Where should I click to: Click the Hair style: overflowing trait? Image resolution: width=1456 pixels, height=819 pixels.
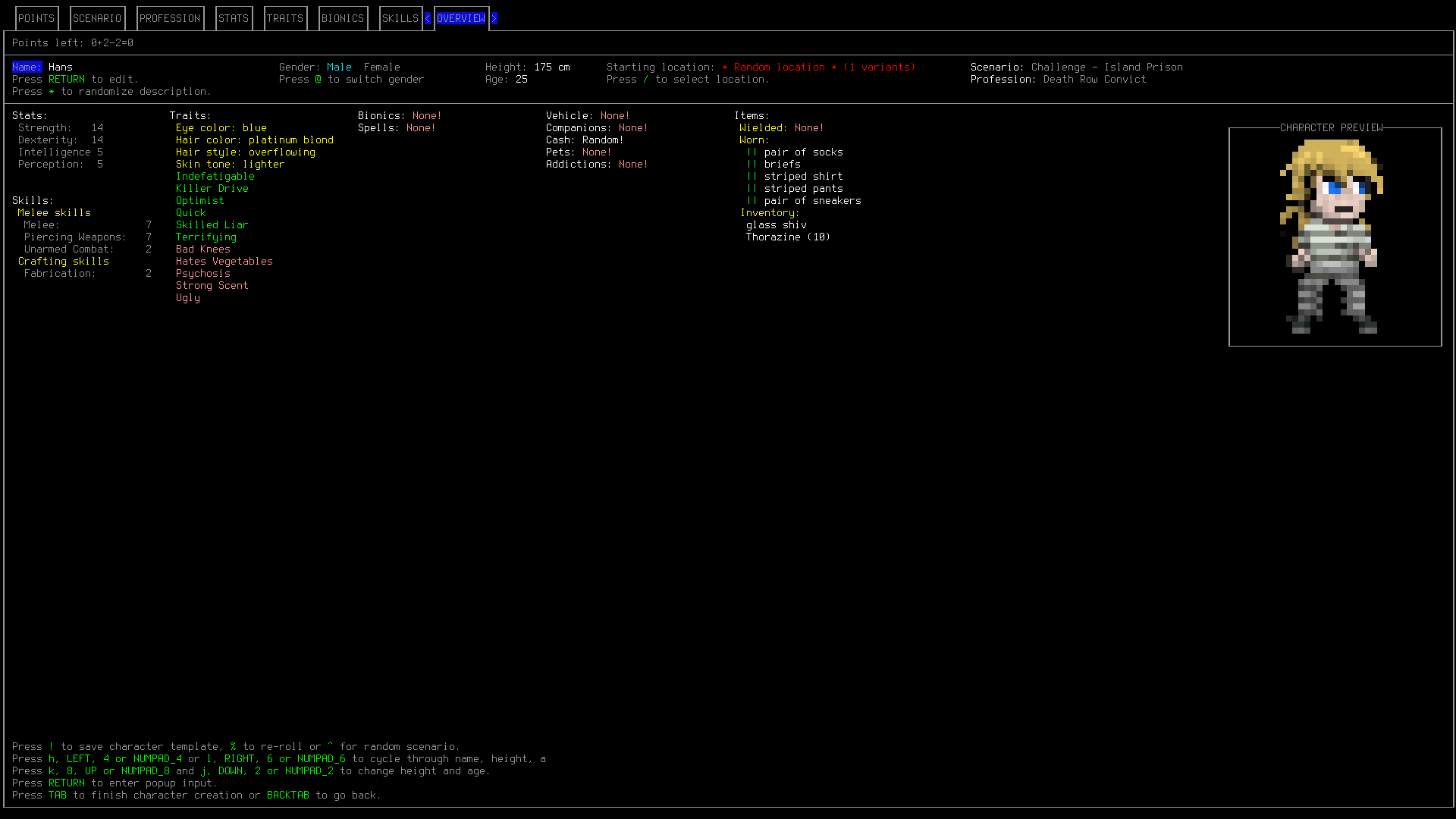tap(246, 152)
